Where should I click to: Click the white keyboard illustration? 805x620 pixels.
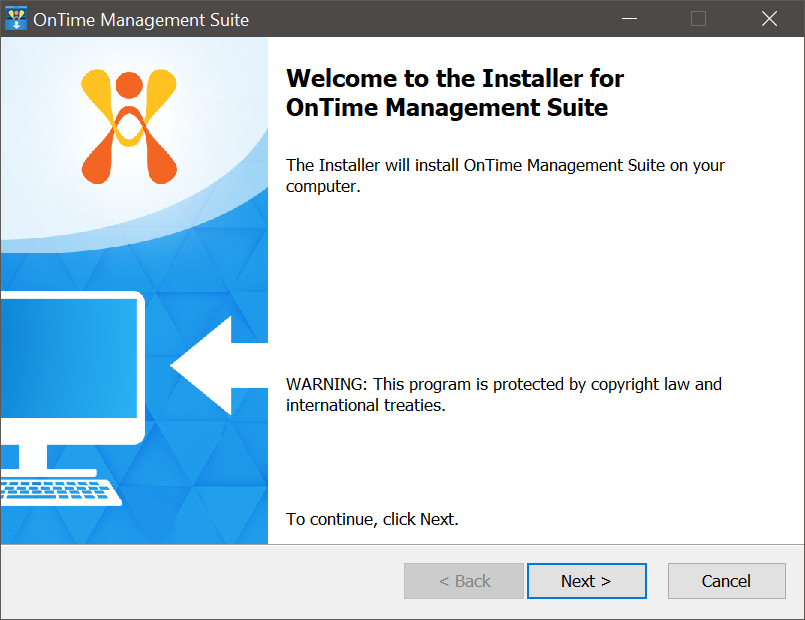(x=60, y=492)
